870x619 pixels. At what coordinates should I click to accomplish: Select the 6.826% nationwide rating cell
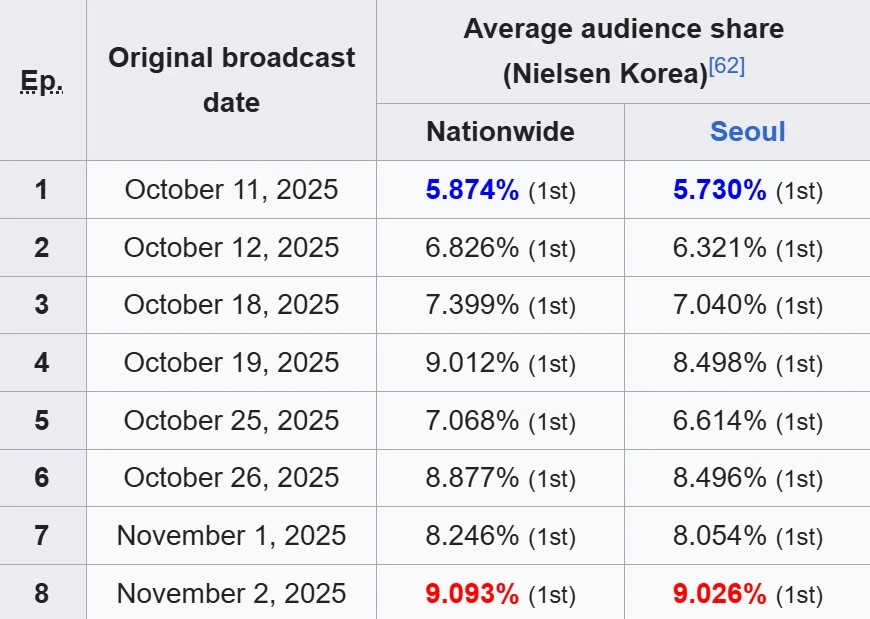[472, 248]
